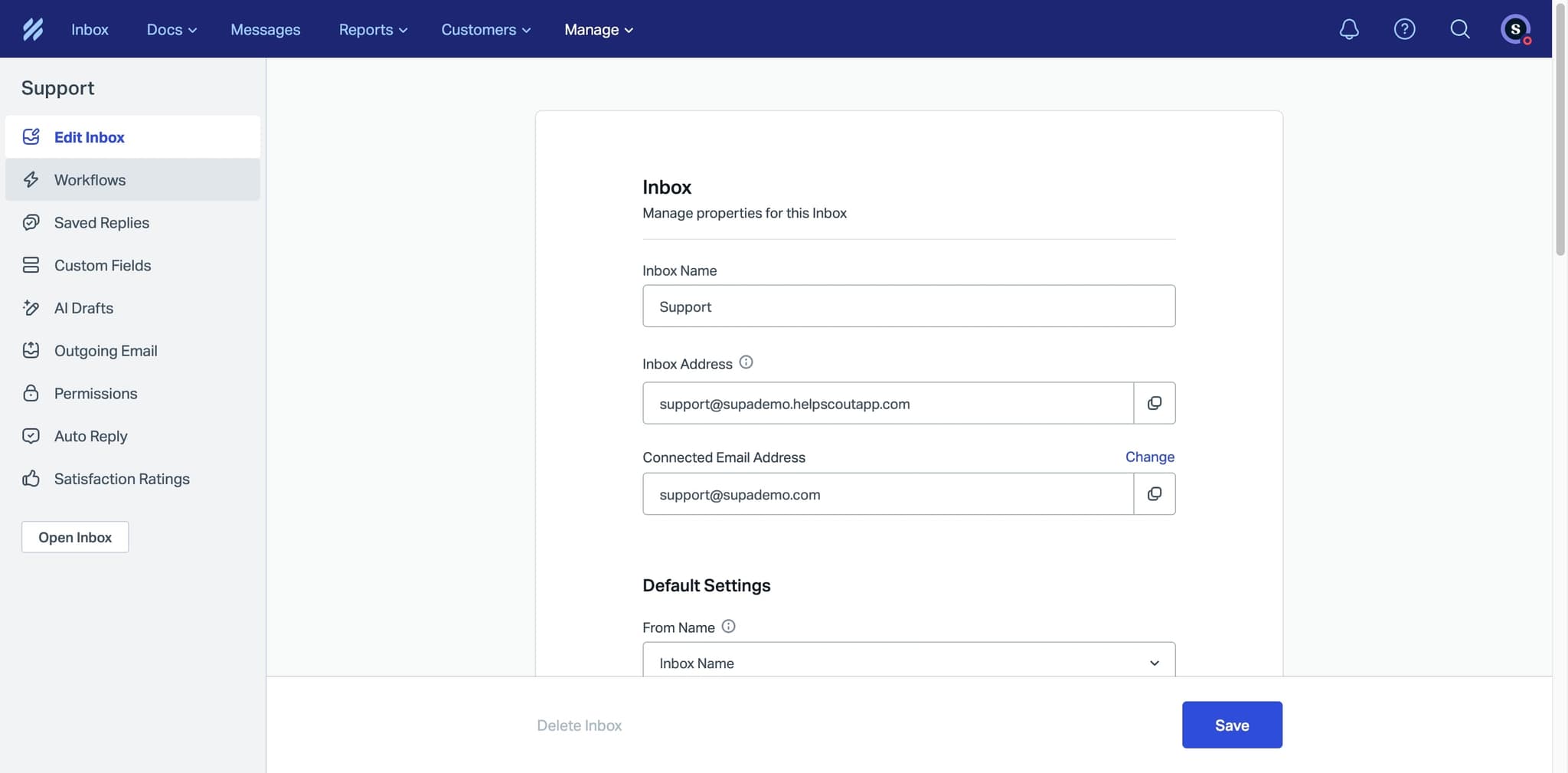
Task: Expand the Reports menu
Action: point(372,29)
